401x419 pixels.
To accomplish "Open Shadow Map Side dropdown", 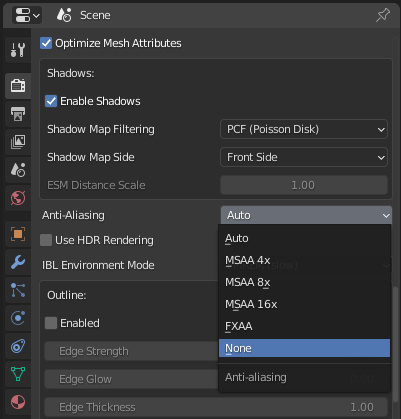I will pos(304,157).
